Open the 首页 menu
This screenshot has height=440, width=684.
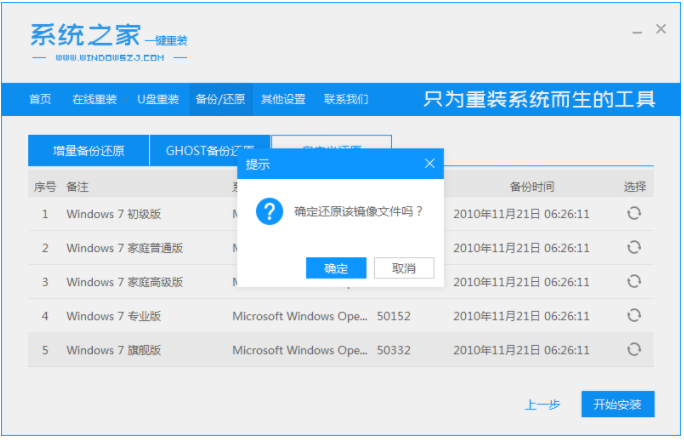click(40, 99)
